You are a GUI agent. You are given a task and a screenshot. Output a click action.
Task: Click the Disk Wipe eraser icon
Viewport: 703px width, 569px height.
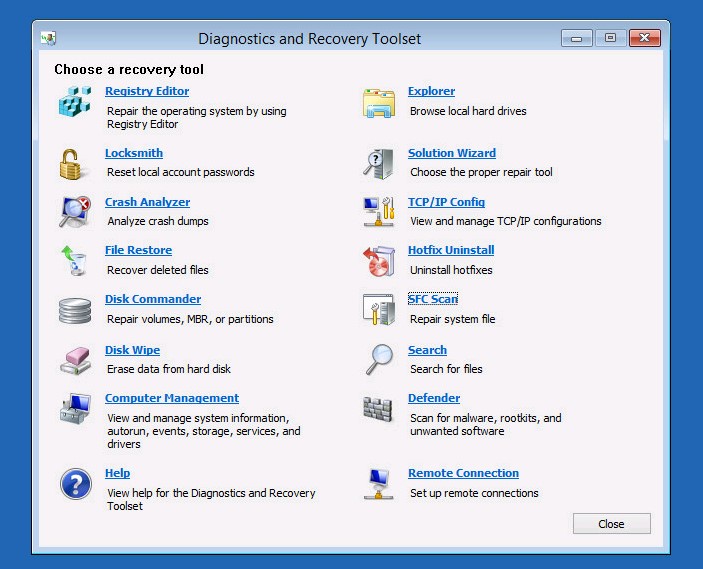pyautogui.click(x=75, y=360)
